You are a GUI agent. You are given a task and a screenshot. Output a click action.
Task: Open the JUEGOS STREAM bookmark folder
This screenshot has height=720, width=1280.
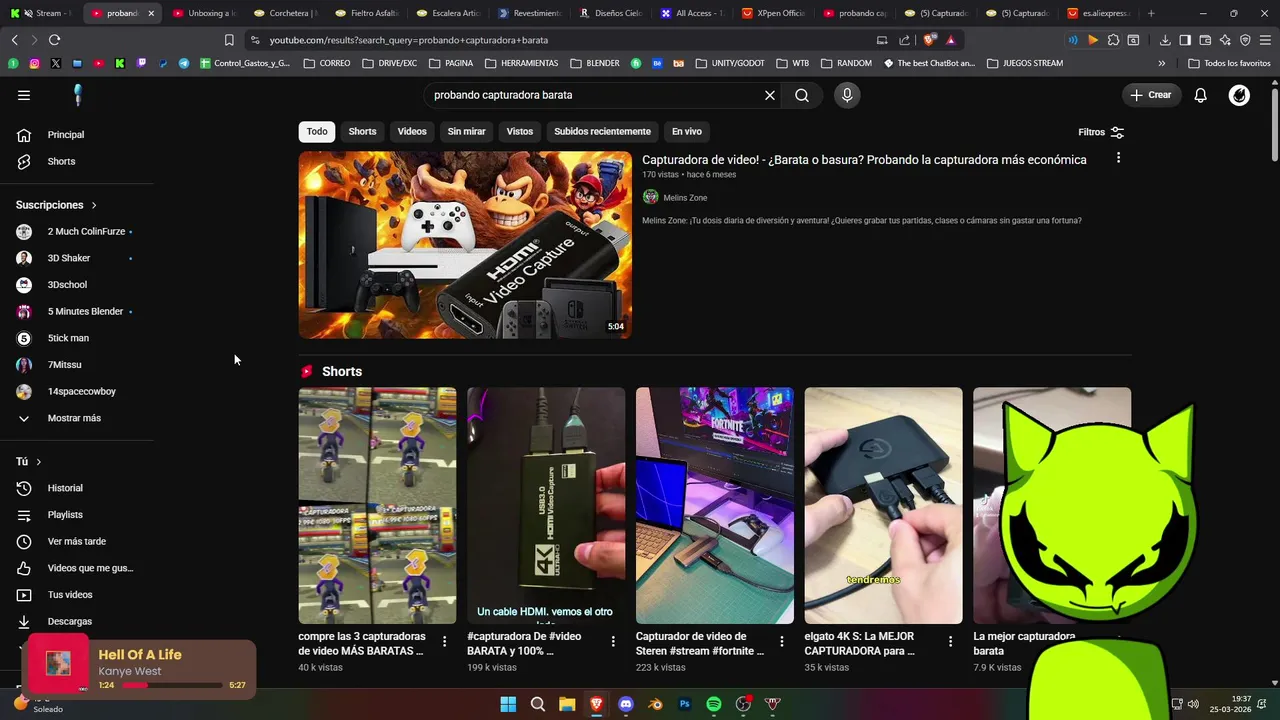coord(1024,63)
